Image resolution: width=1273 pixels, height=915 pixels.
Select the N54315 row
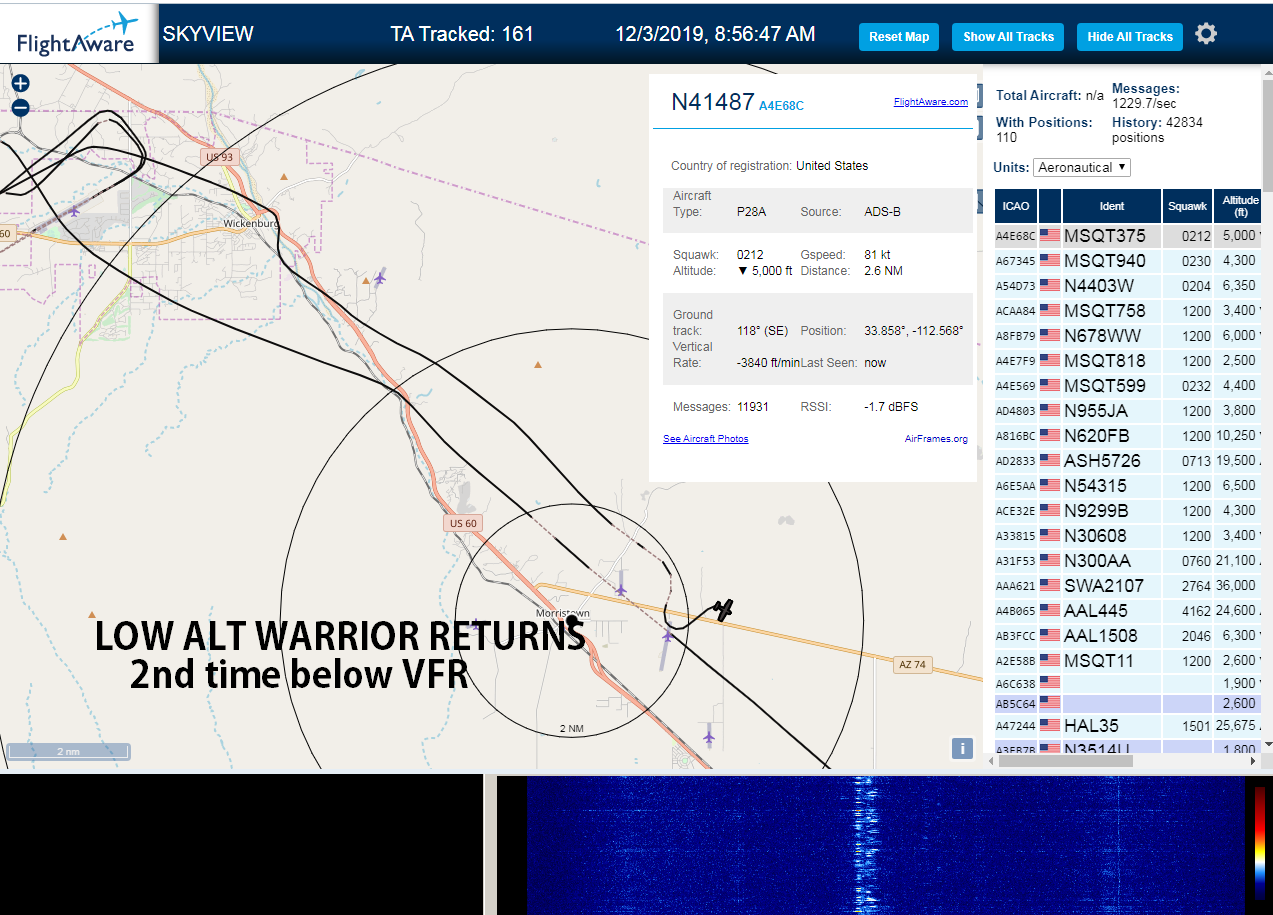1128,486
